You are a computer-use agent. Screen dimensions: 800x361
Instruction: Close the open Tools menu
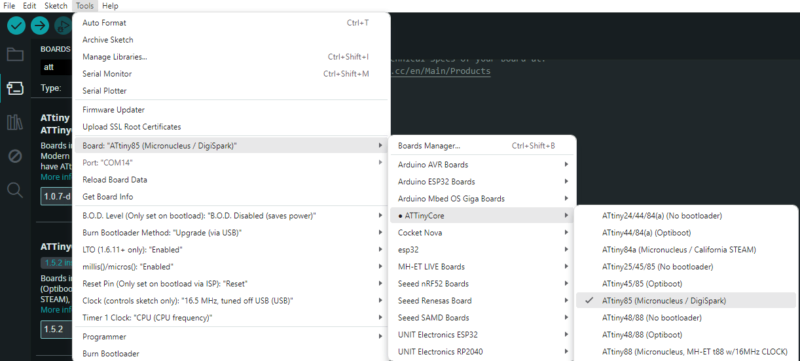(85, 6)
